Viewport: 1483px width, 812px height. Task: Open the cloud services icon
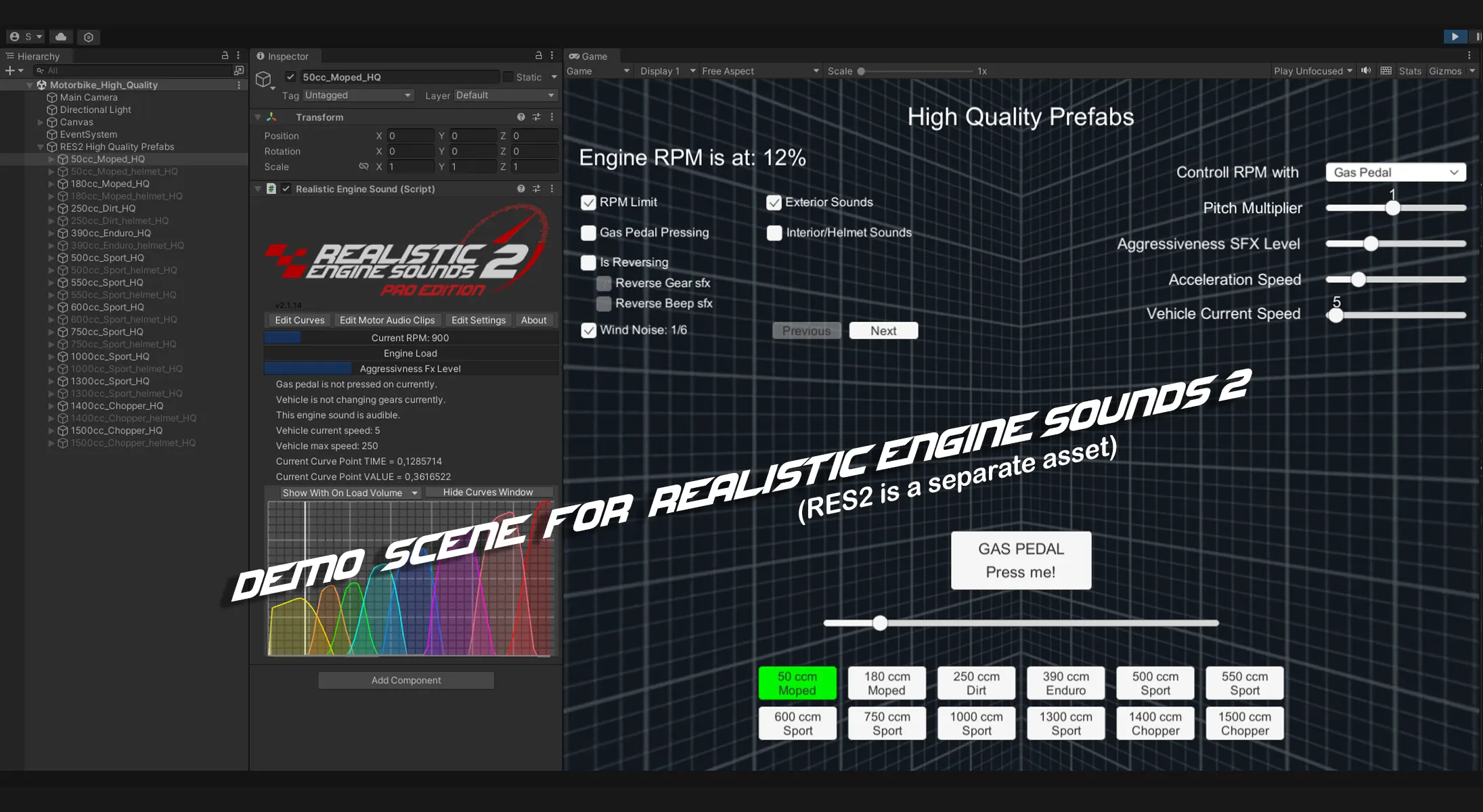pyautogui.click(x=61, y=37)
